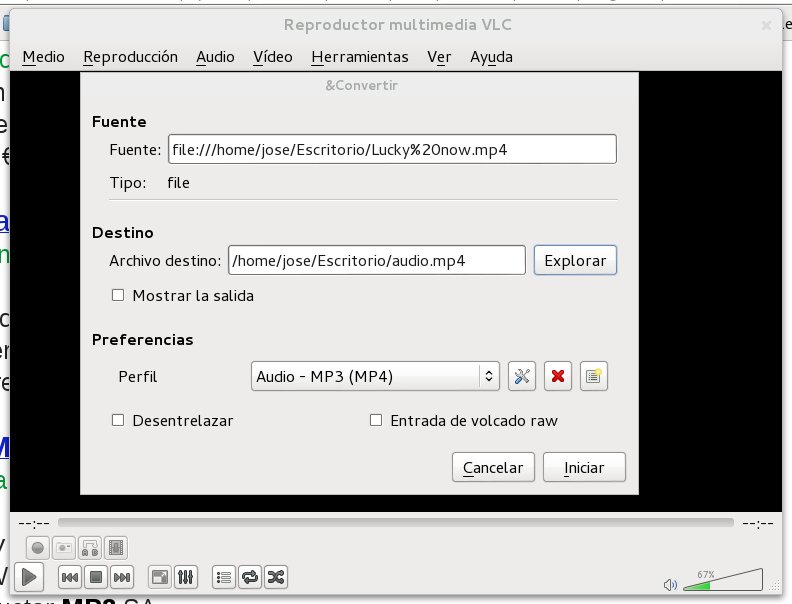Toggle A-B loop icon
The width and height of the screenshot is (792, 604).
pos(90,548)
